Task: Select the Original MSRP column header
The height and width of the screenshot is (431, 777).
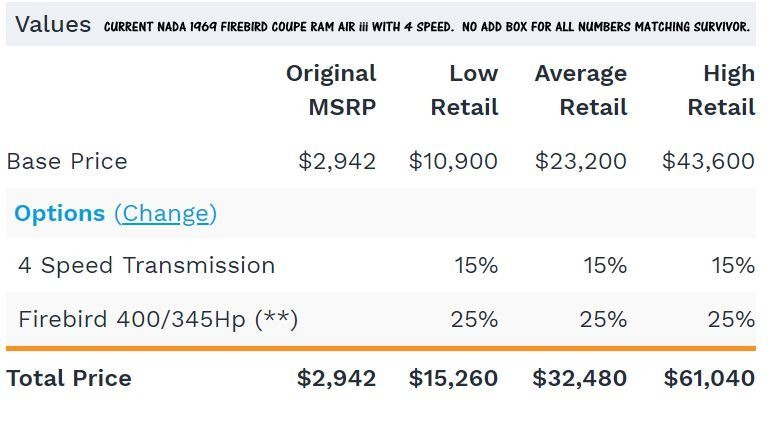Action: [331, 90]
